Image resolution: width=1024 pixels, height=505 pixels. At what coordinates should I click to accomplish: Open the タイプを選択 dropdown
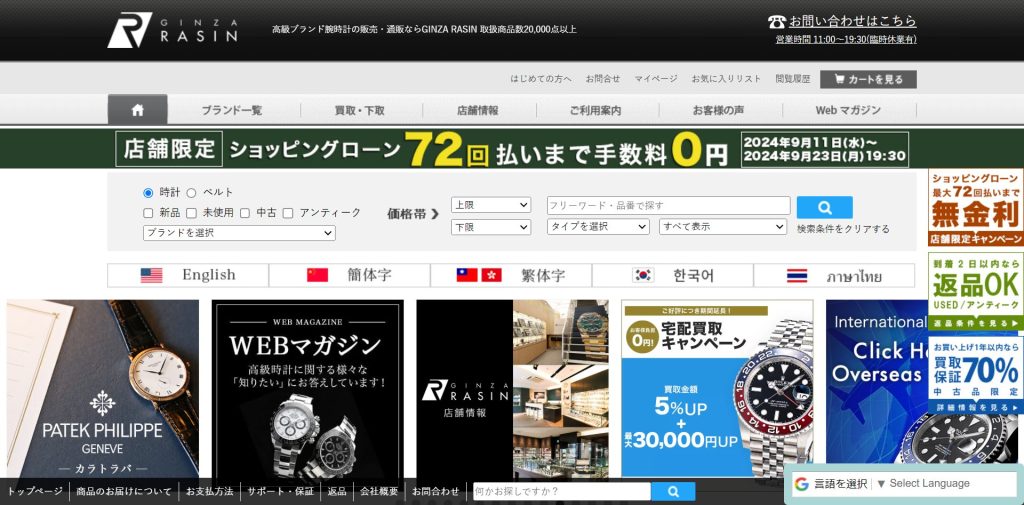pos(598,227)
